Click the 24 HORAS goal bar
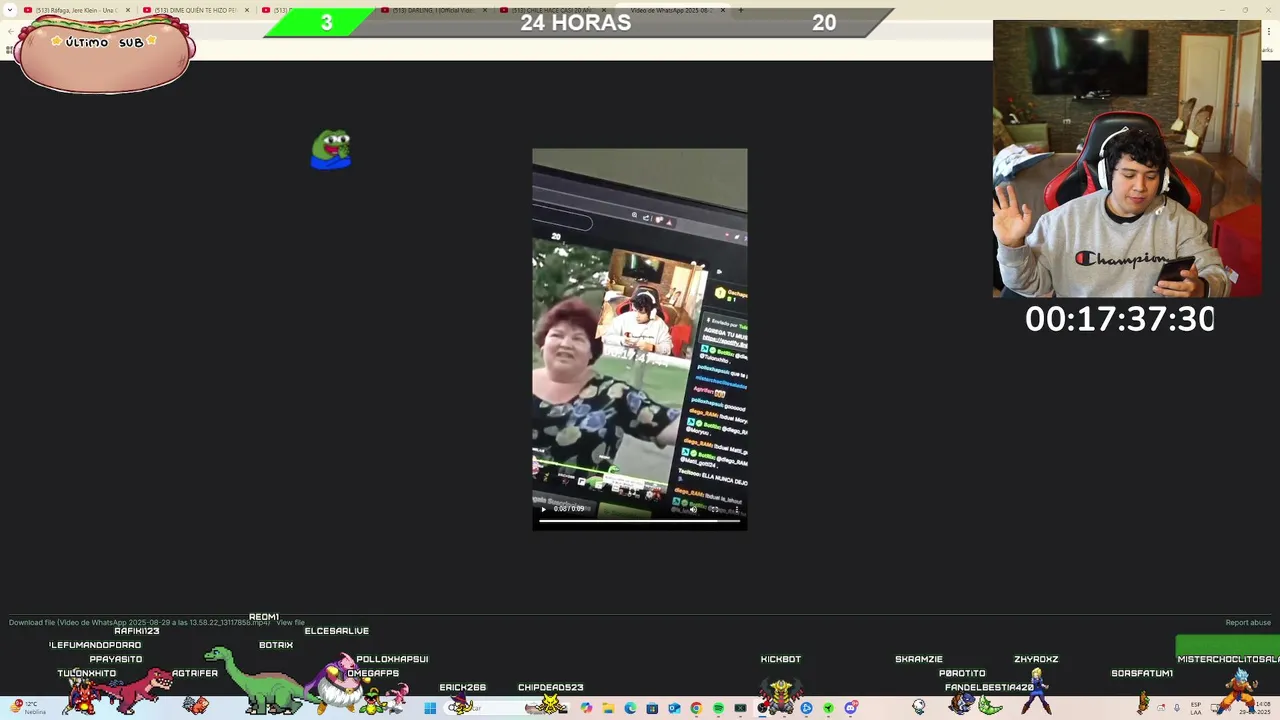 [x=578, y=22]
